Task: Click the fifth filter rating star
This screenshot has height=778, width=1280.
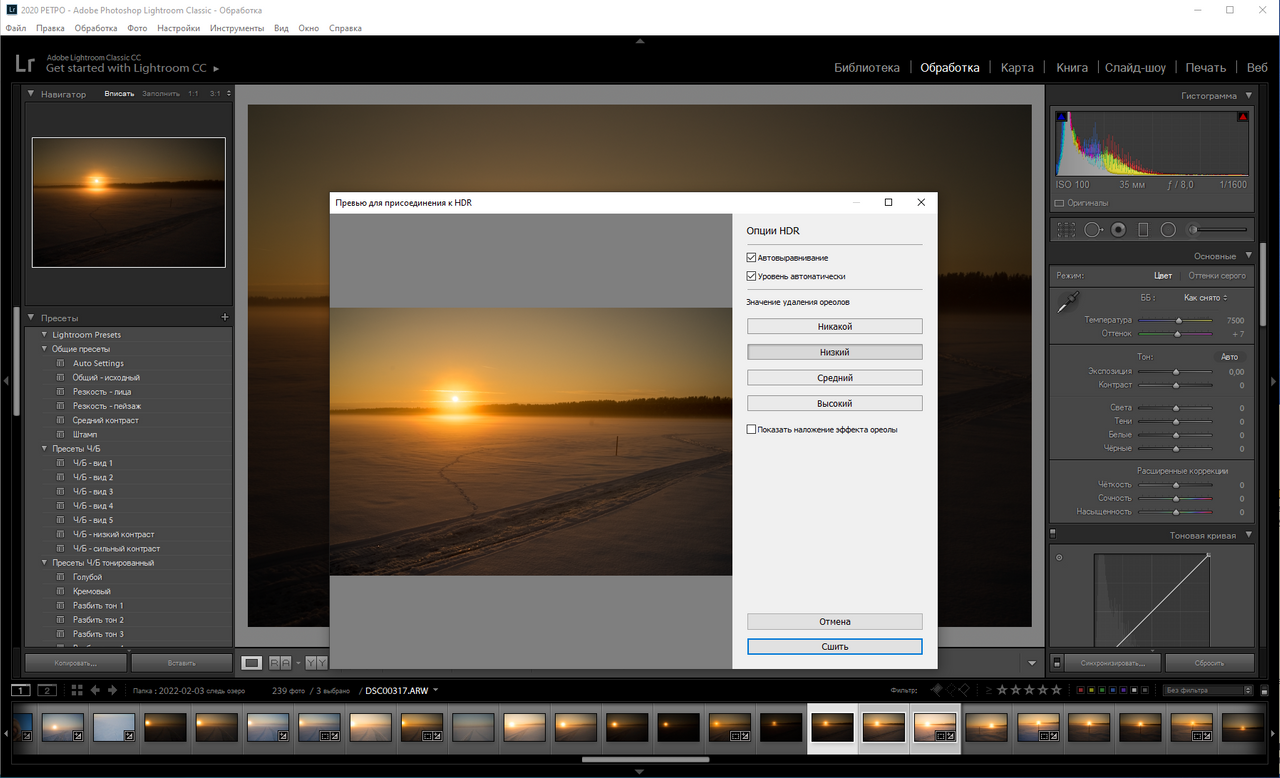Action: 1056,690
